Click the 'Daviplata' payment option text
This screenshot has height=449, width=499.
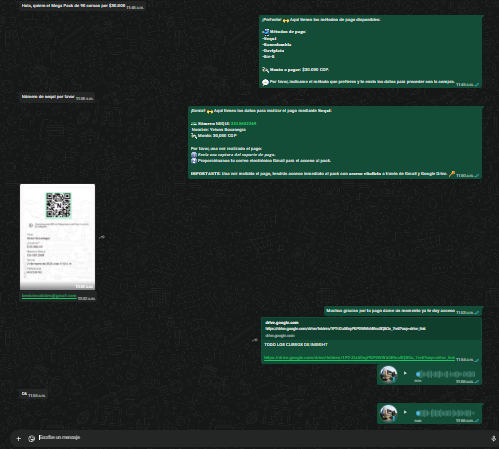(273, 51)
